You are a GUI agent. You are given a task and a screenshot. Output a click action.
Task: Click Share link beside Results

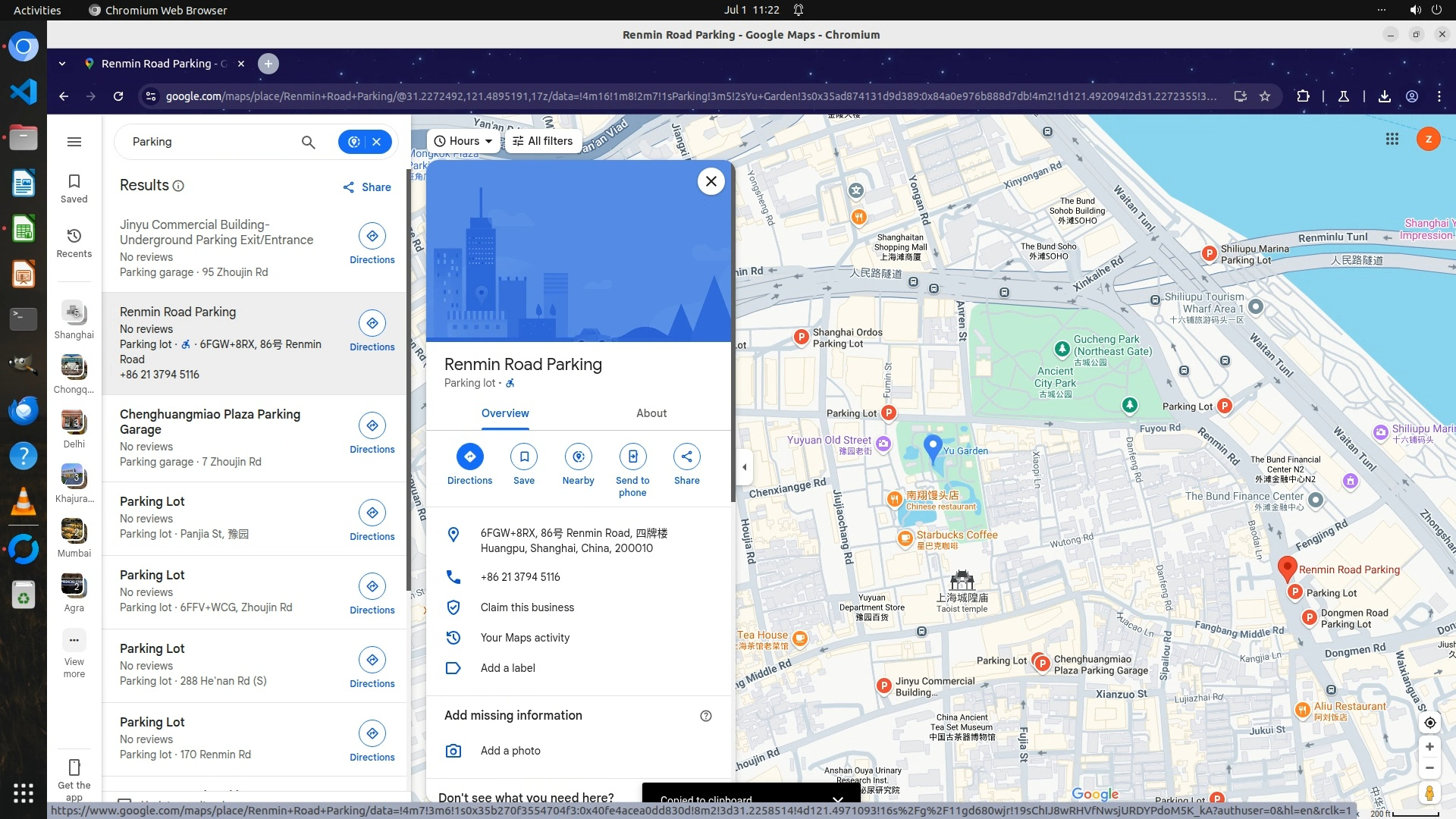pos(367,187)
